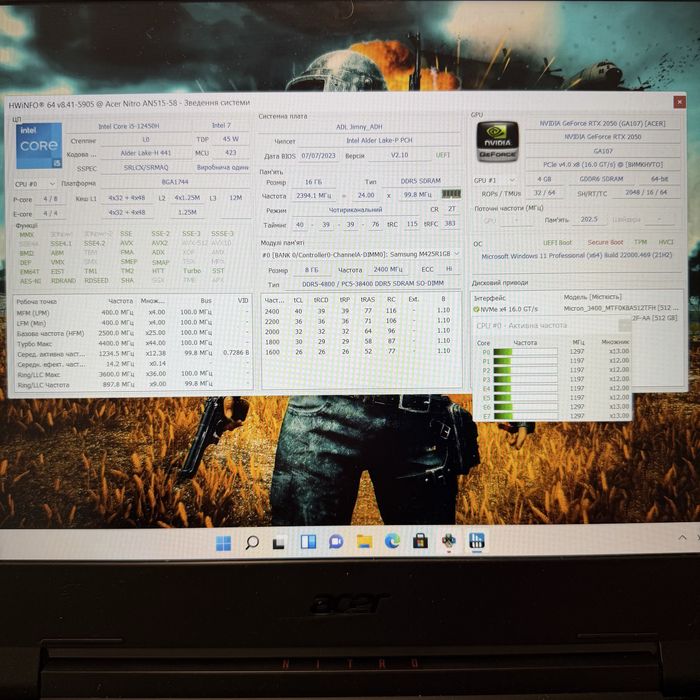Image resolution: width=700 pixels, height=700 pixels.
Task: Click the VID value '0.7286 В'
Action: (x=236, y=353)
